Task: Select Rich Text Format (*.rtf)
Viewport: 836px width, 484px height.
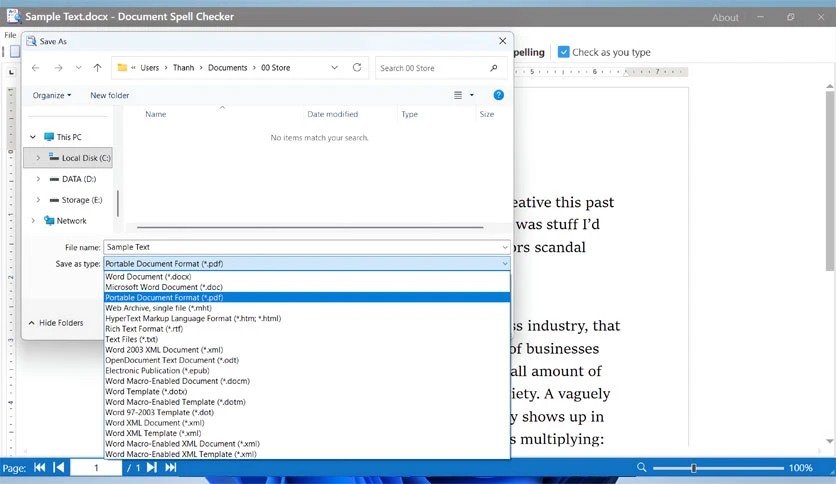Action: (x=307, y=329)
